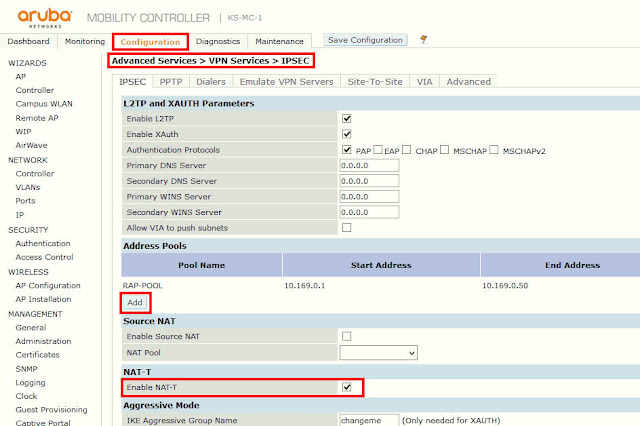Open the Controller wizard link
Viewport: 640px width, 426px height.
(x=35, y=90)
